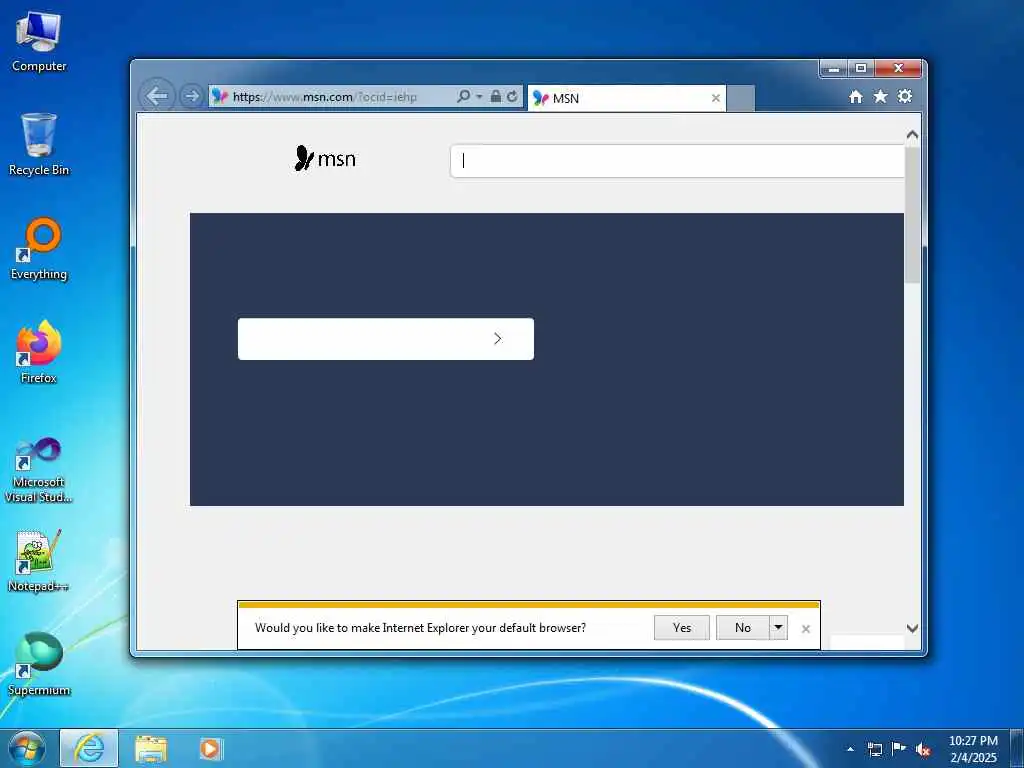The image size is (1024, 768).
Task: Refresh the MSN page
Action: [512, 96]
